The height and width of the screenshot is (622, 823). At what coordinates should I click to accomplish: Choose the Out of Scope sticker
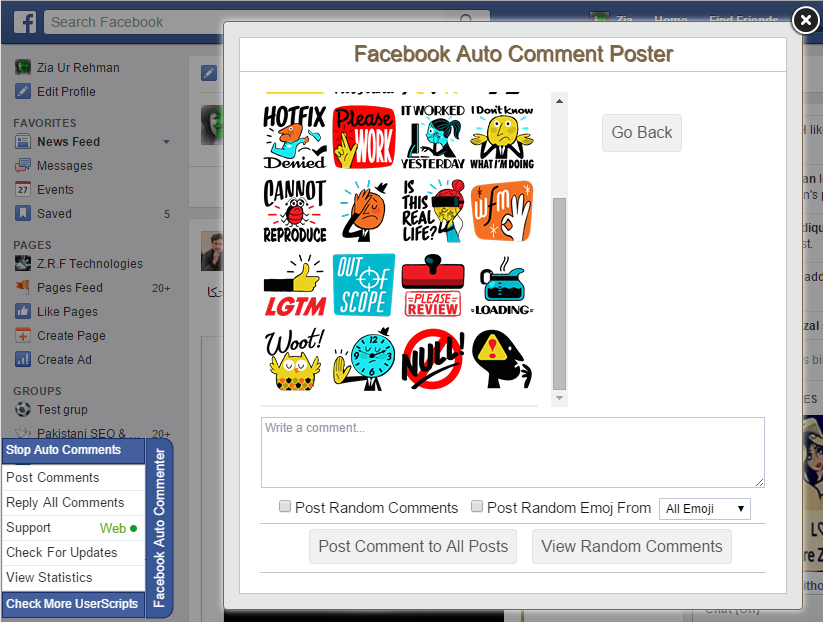click(x=364, y=285)
